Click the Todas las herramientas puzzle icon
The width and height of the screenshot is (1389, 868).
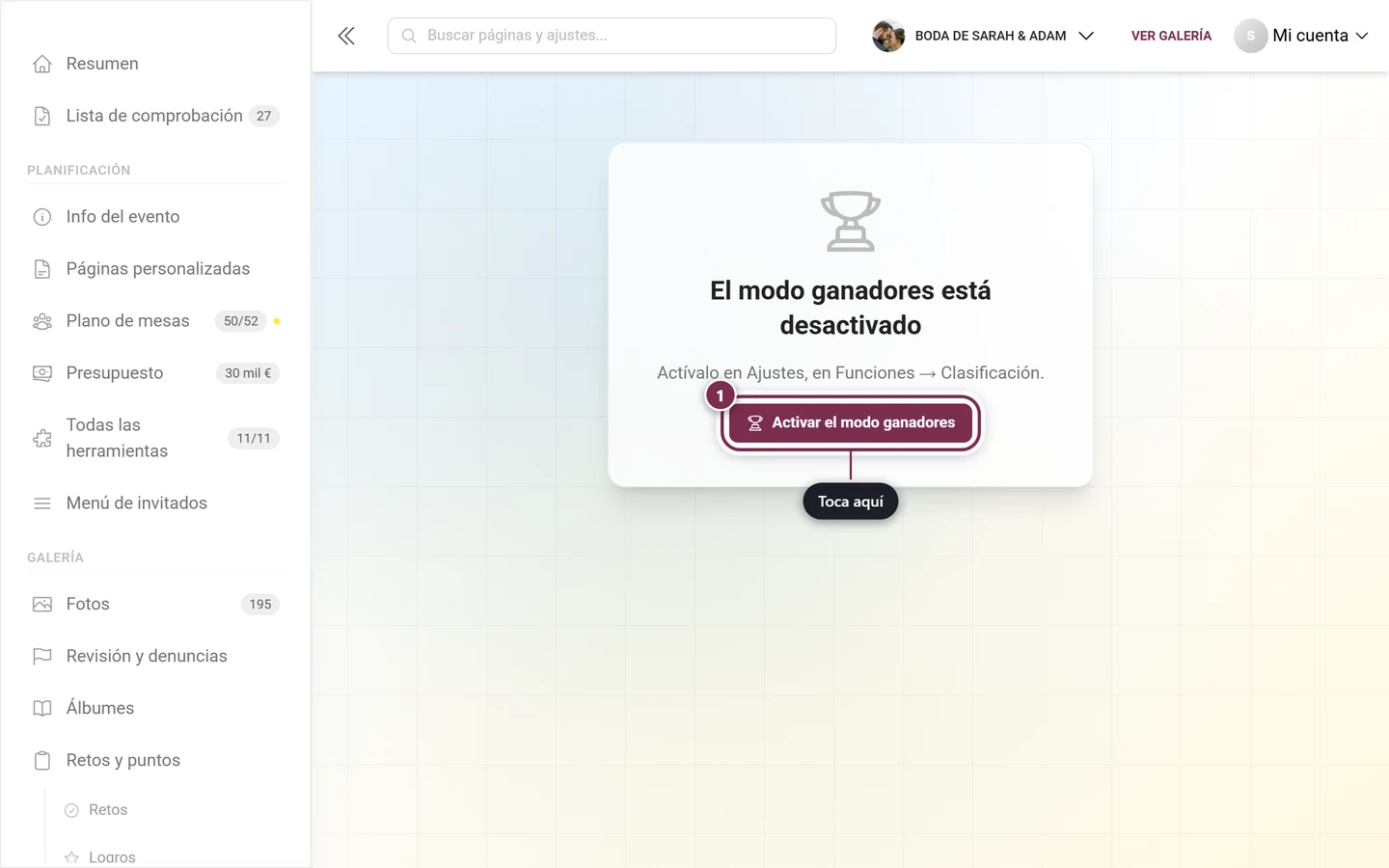tap(42, 438)
